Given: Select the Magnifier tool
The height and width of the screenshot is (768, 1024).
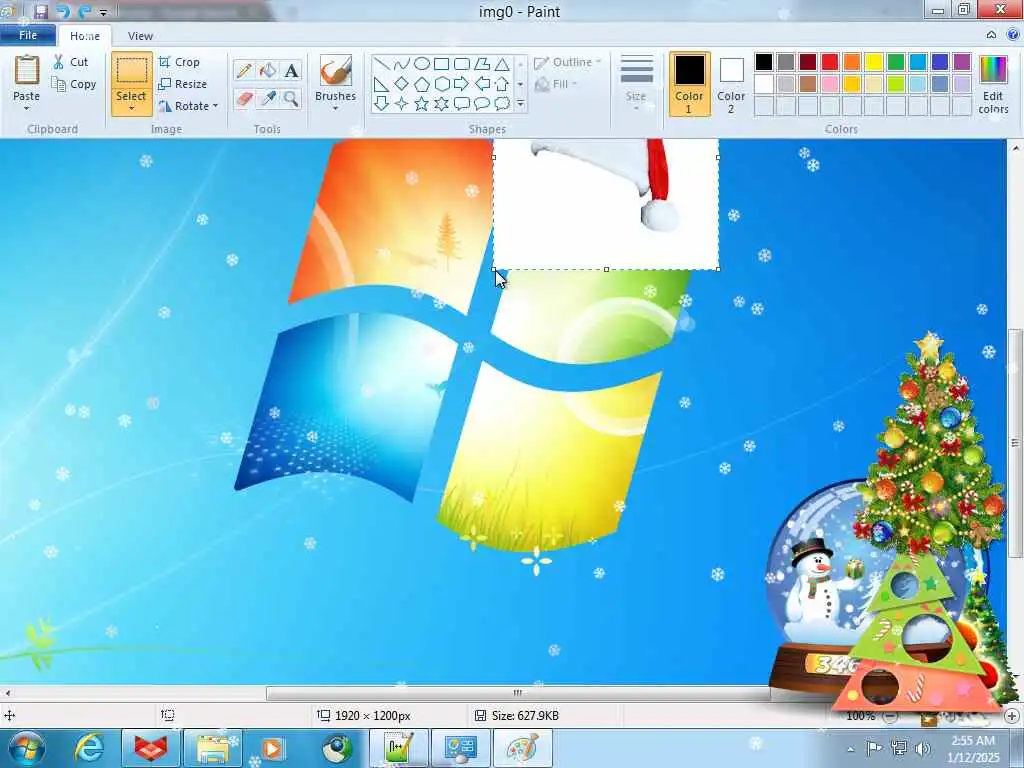Looking at the screenshot, I should [291, 99].
